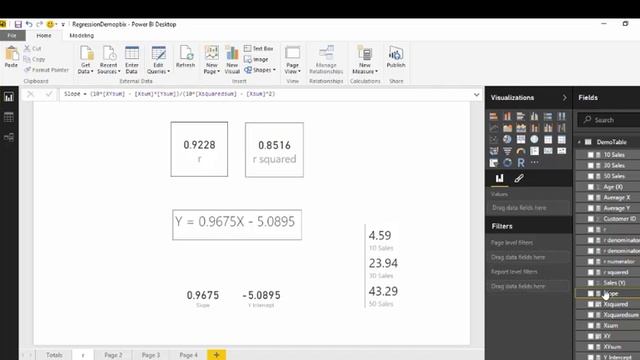Collapse the Visualizations pane with its arrow
The height and width of the screenshot is (360, 640).
click(564, 98)
